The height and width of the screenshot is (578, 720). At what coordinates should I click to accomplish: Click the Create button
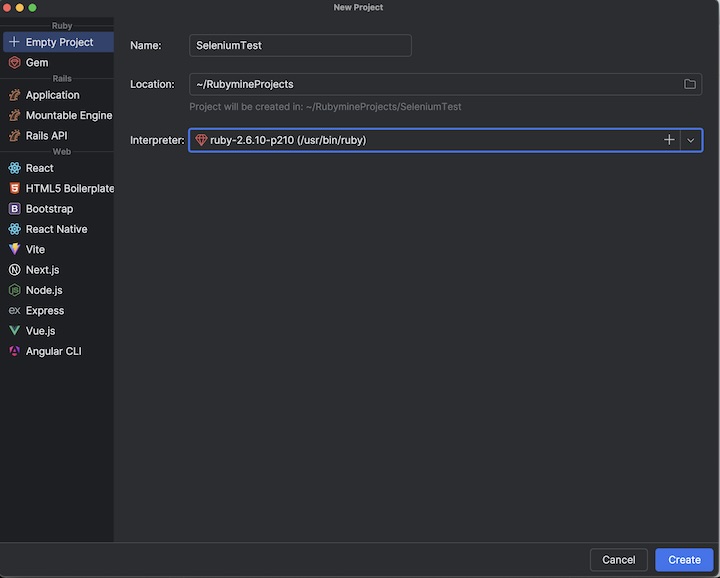(x=684, y=560)
